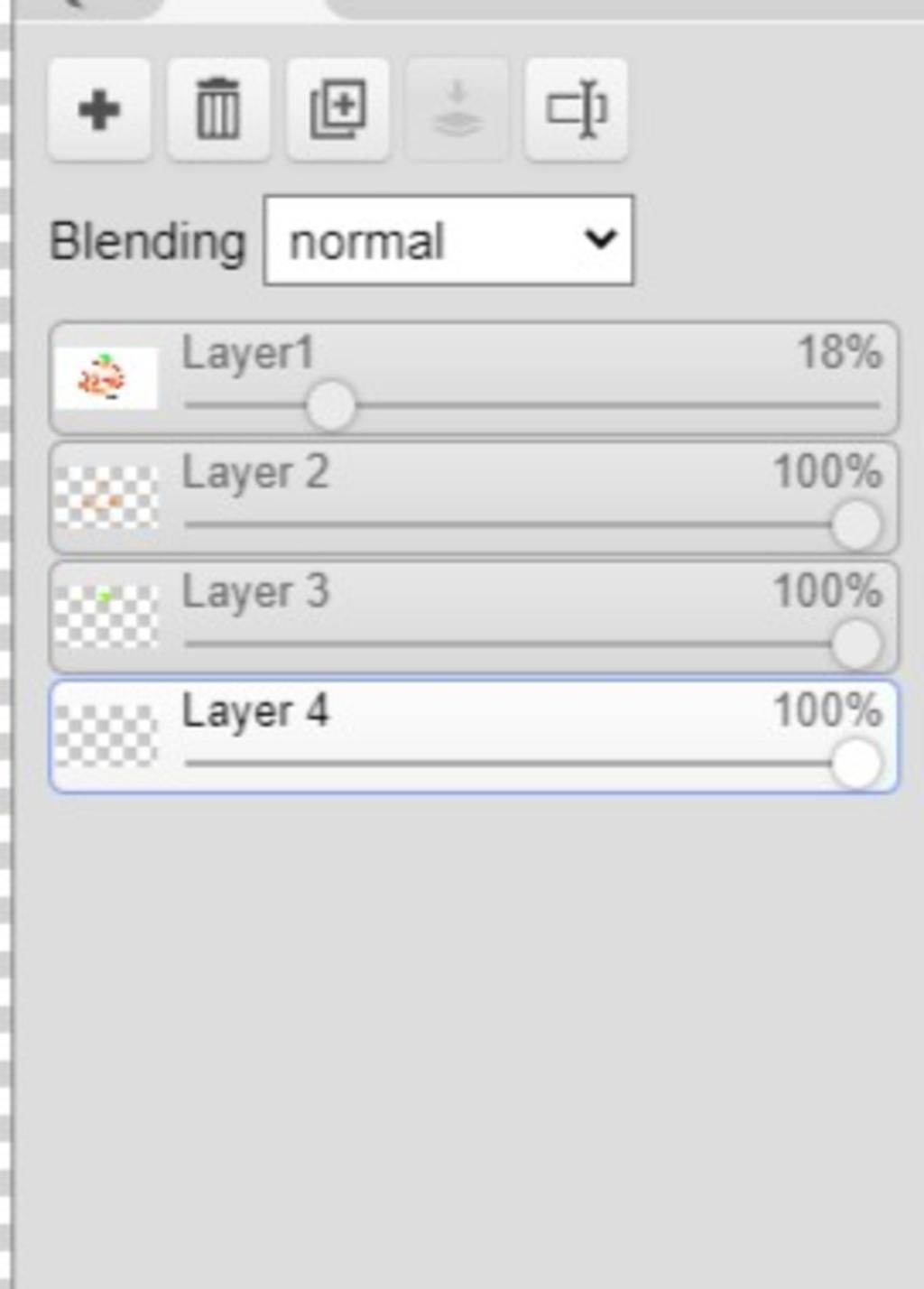Click the Layer 3 thumbnail with green mark

(x=106, y=617)
